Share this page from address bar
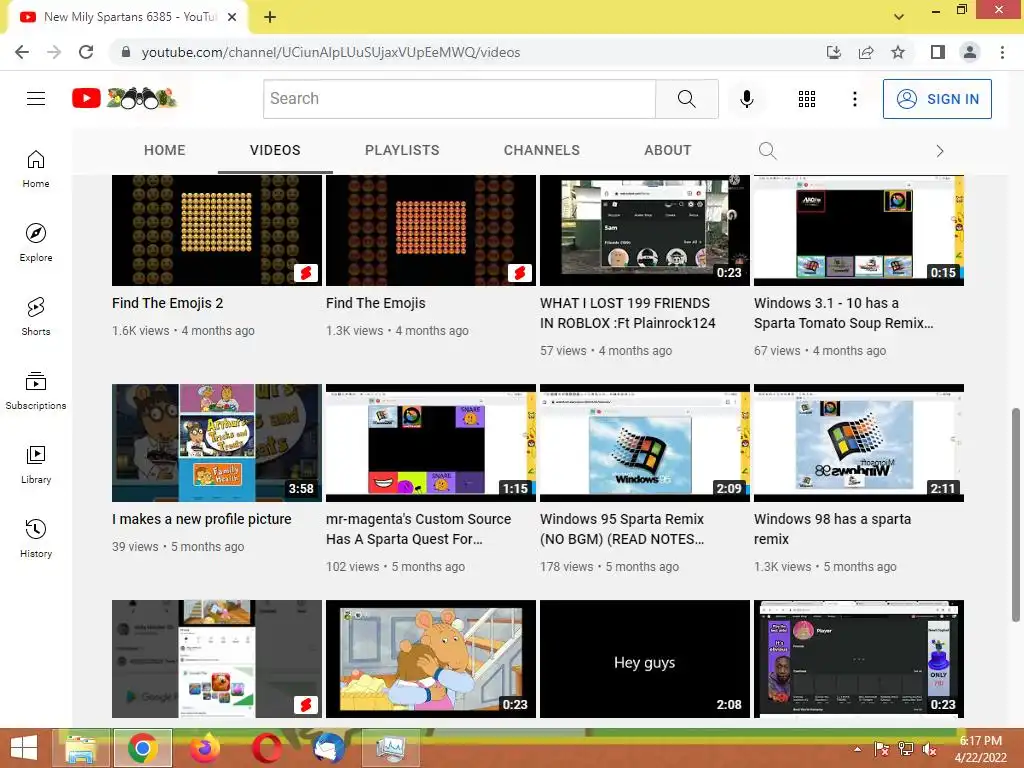This screenshot has height=768, width=1024. 866,52
